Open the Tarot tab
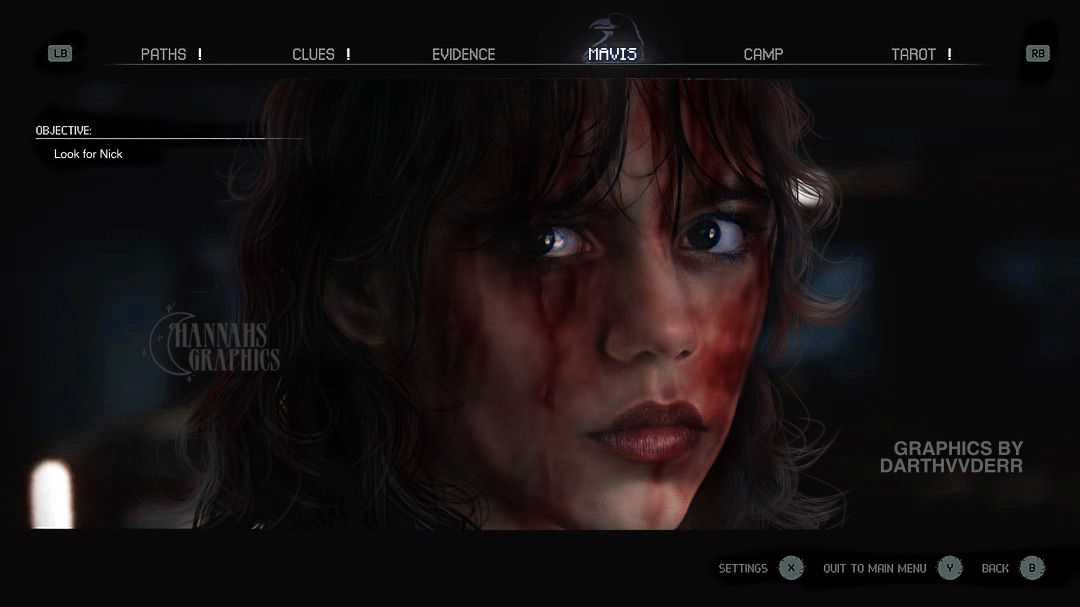Viewport: 1080px width, 607px height. [x=913, y=54]
